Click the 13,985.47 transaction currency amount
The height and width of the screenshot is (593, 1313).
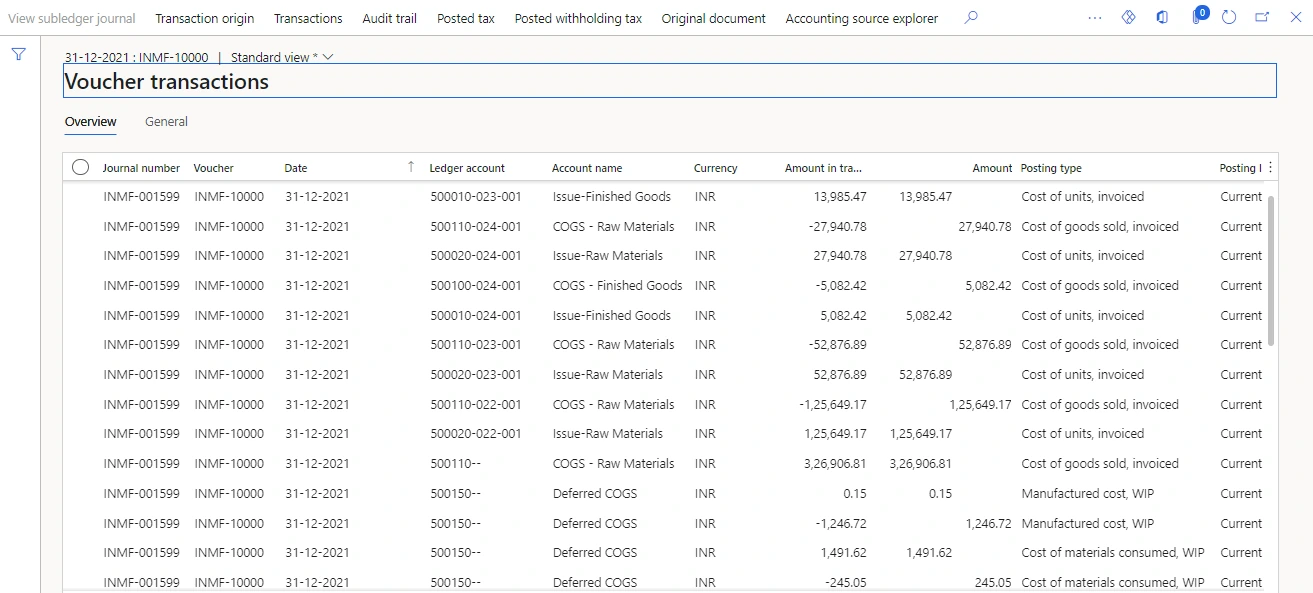[x=840, y=197]
